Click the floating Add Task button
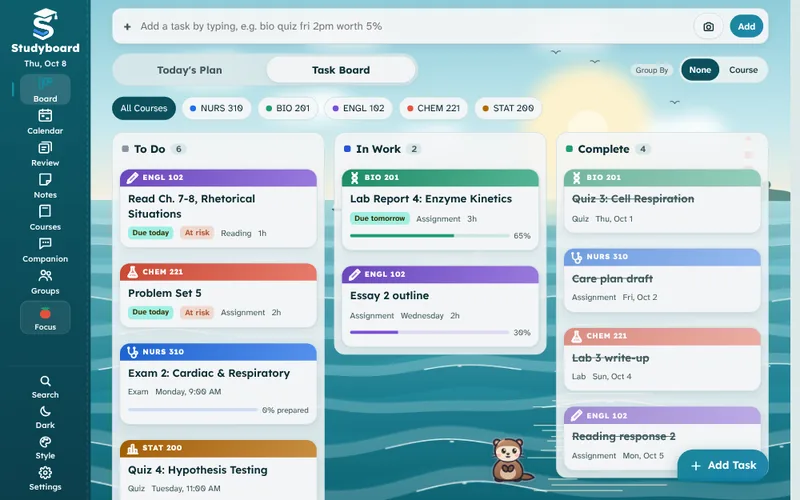The height and width of the screenshot is (500, 800). [723, 465]
